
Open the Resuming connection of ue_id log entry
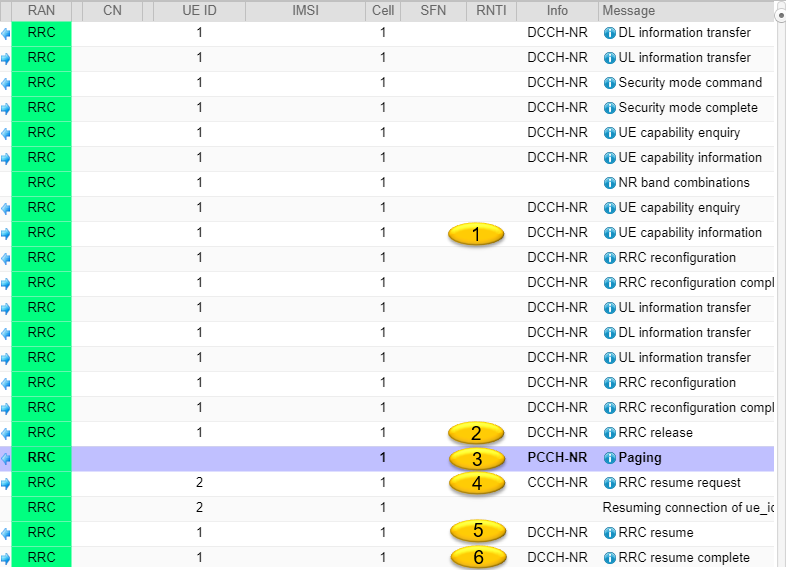click(688, 508)
